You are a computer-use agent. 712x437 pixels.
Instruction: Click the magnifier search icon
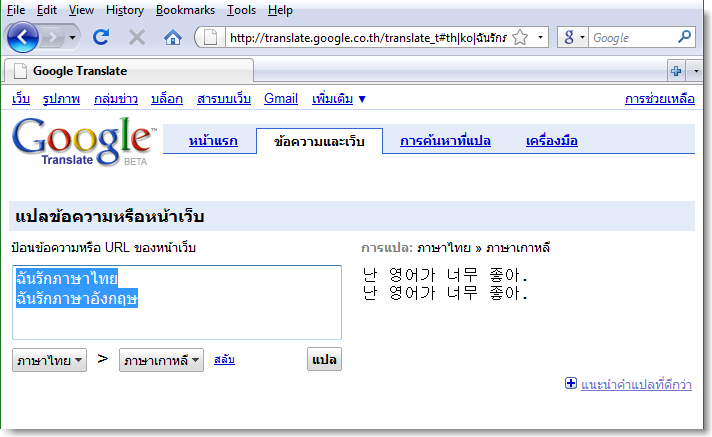tap(684, 37)
